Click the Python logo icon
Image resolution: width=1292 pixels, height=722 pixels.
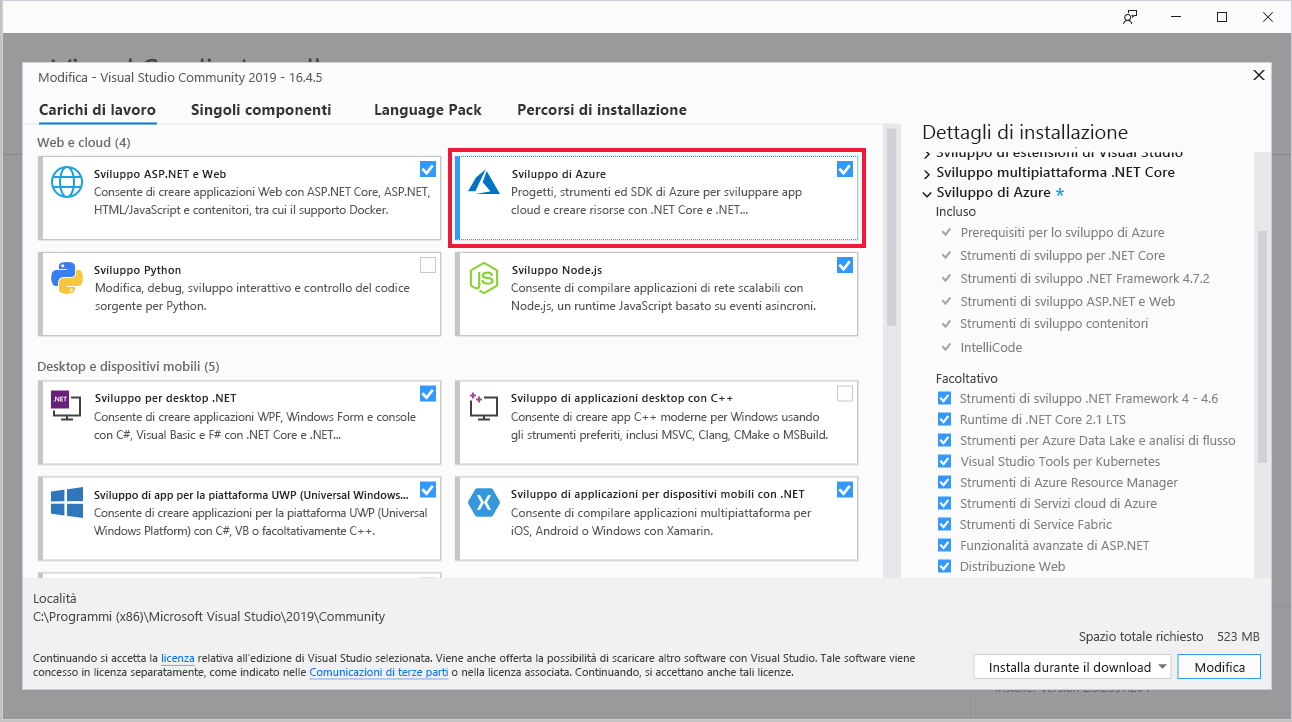(67, 278)
